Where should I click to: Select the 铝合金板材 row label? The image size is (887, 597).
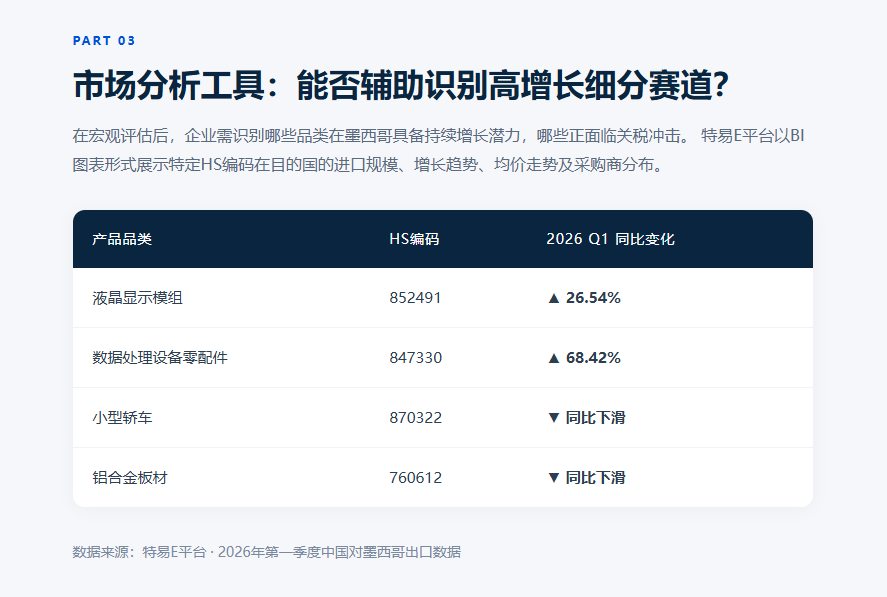(x=130, y=478)
